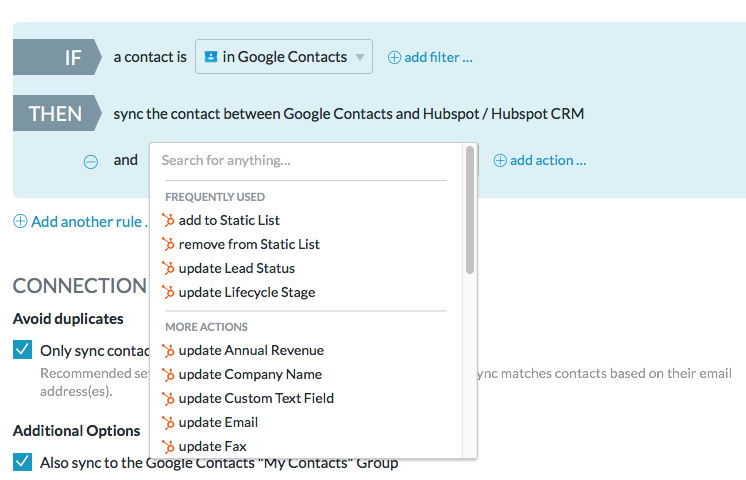
Task: Uncheck the 'Only sync contacts' checkbox
Action: pos(22,350)
